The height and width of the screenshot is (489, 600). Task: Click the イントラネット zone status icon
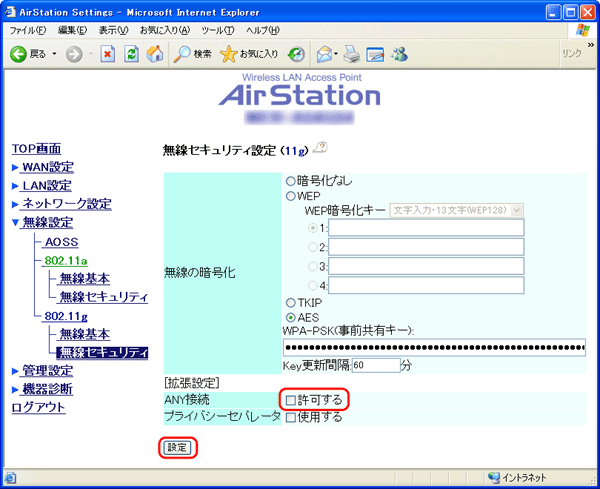coord(494,478)
